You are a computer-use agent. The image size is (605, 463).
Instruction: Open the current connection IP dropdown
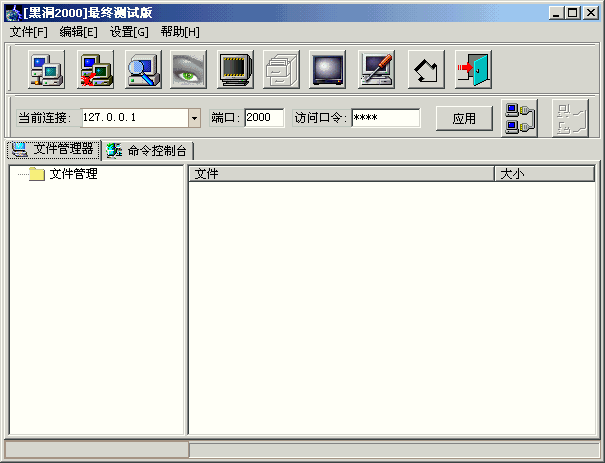coord(194,118)
